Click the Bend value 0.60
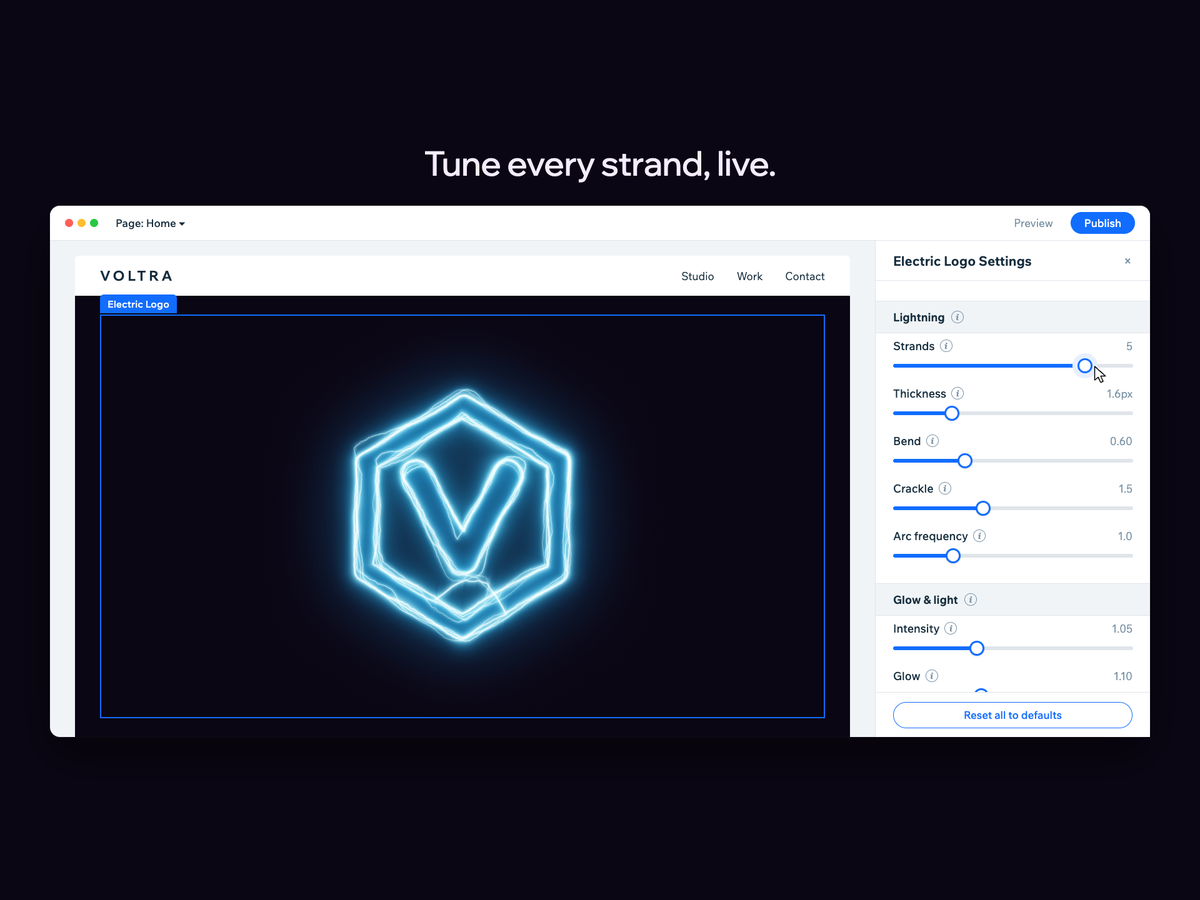 pyautogui.click(x=1121, y=441)
